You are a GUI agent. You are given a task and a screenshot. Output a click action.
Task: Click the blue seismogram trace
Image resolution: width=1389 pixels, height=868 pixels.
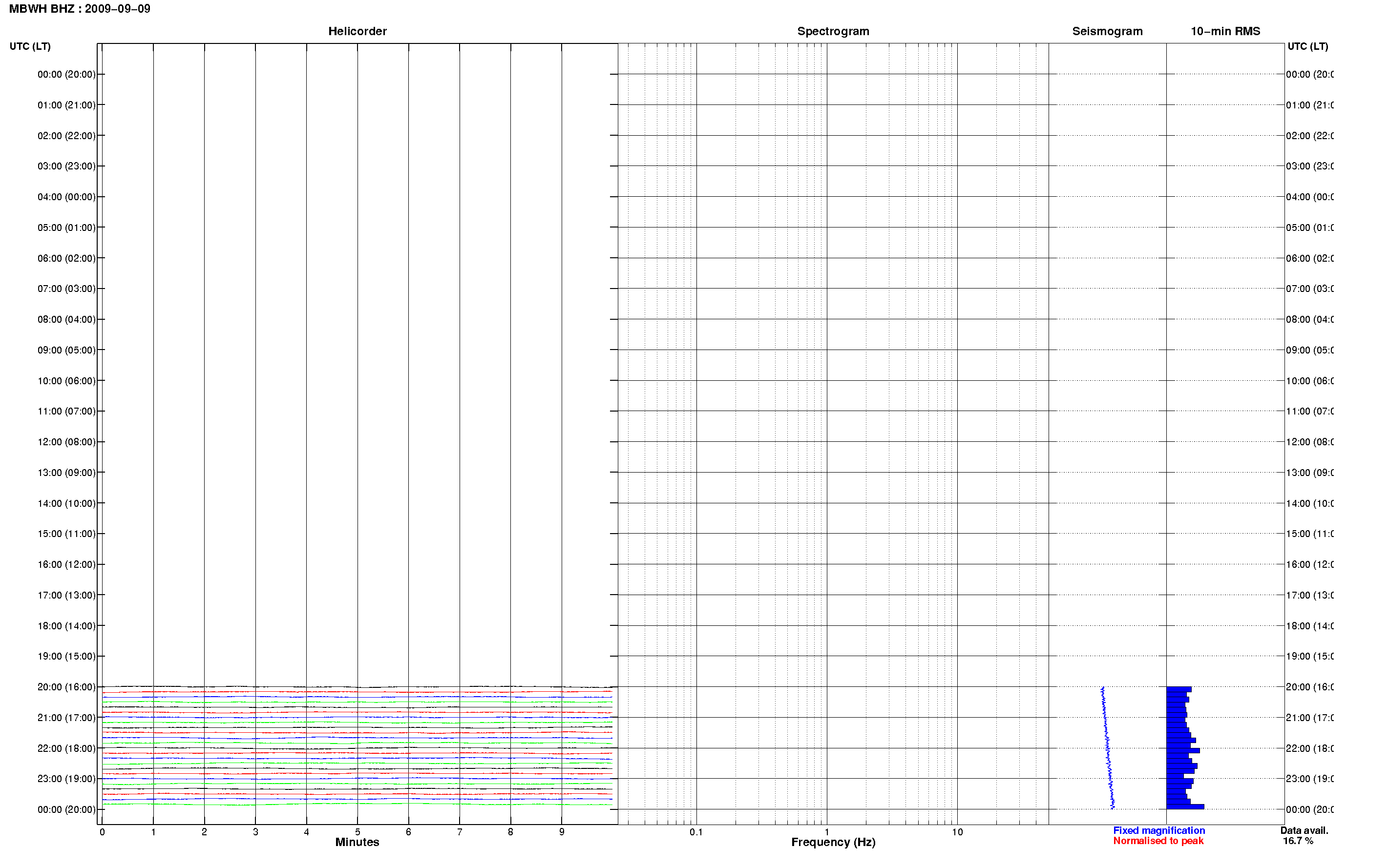pos(1107,748)
